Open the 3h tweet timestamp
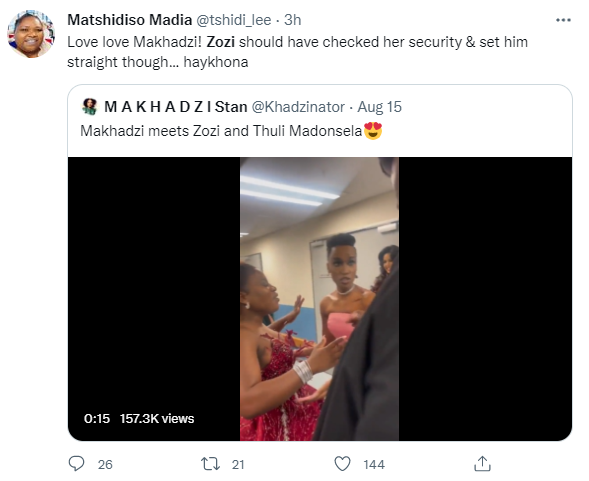589x481 pixels. pyautogui.click(x=293, y=20)
